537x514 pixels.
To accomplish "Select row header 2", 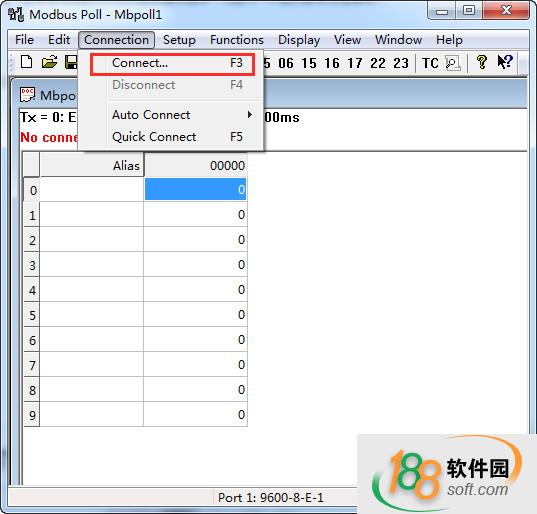I will 32,240.
